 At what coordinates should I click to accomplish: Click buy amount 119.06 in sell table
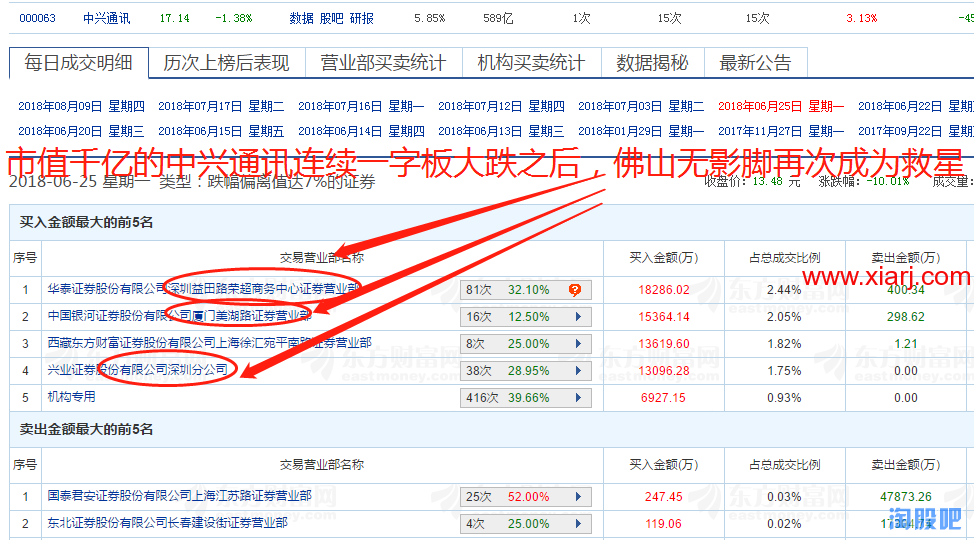[663, 524]
